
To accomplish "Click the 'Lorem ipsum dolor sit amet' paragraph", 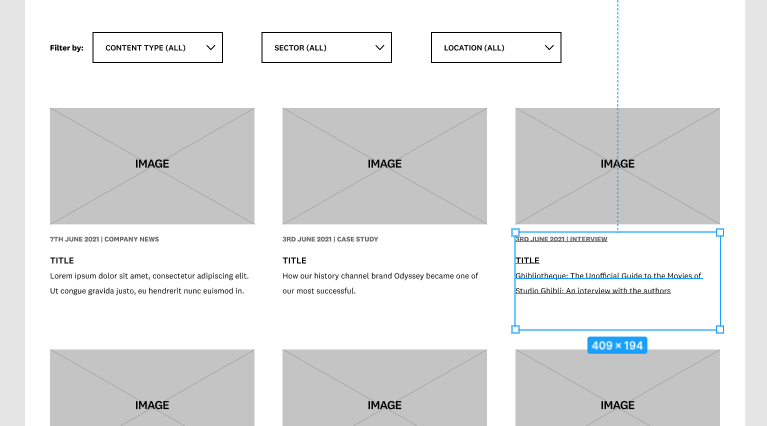I will point(149,283).
